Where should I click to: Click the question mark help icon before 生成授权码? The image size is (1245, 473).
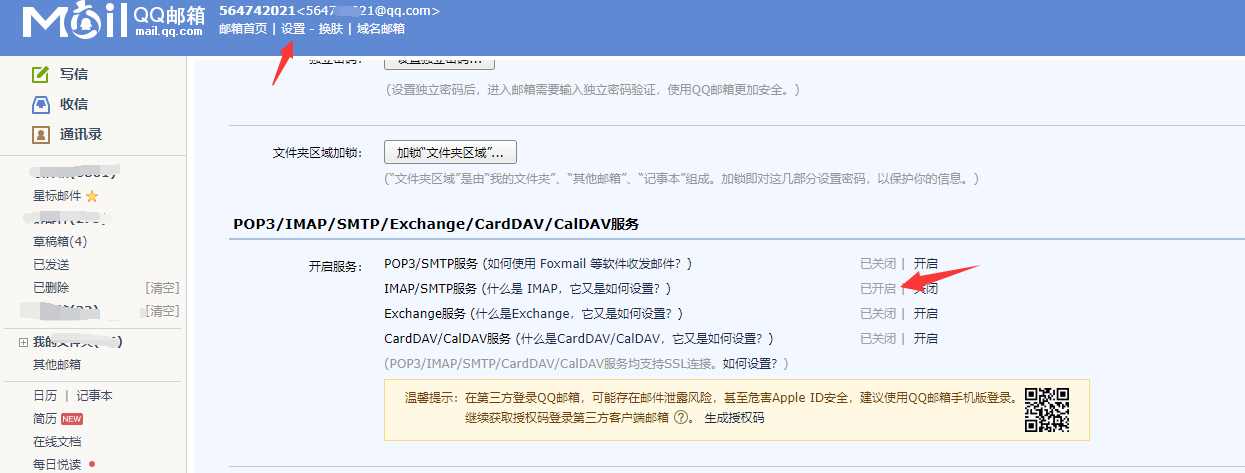click(x=682, y=418)
